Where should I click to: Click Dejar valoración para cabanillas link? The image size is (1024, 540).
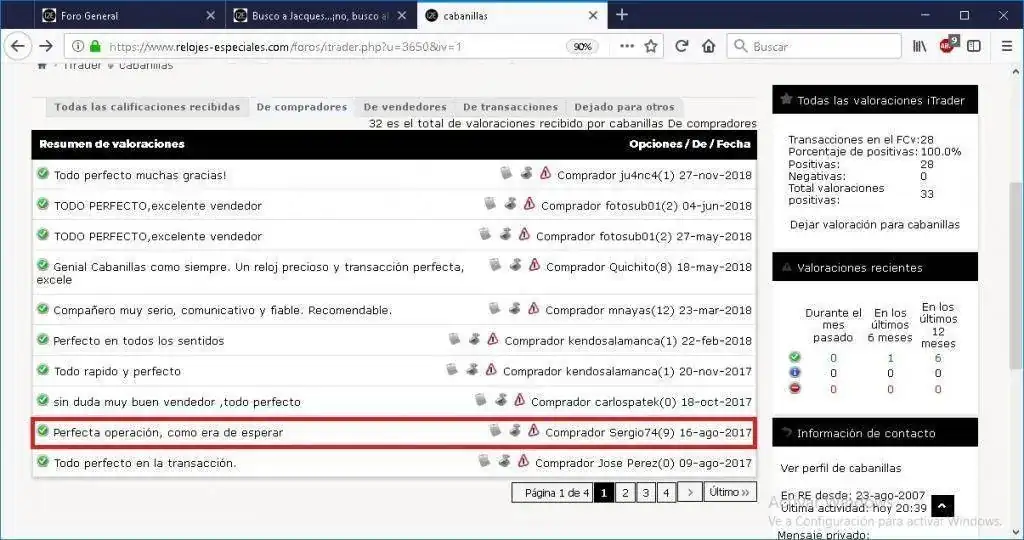coord(874,225)
